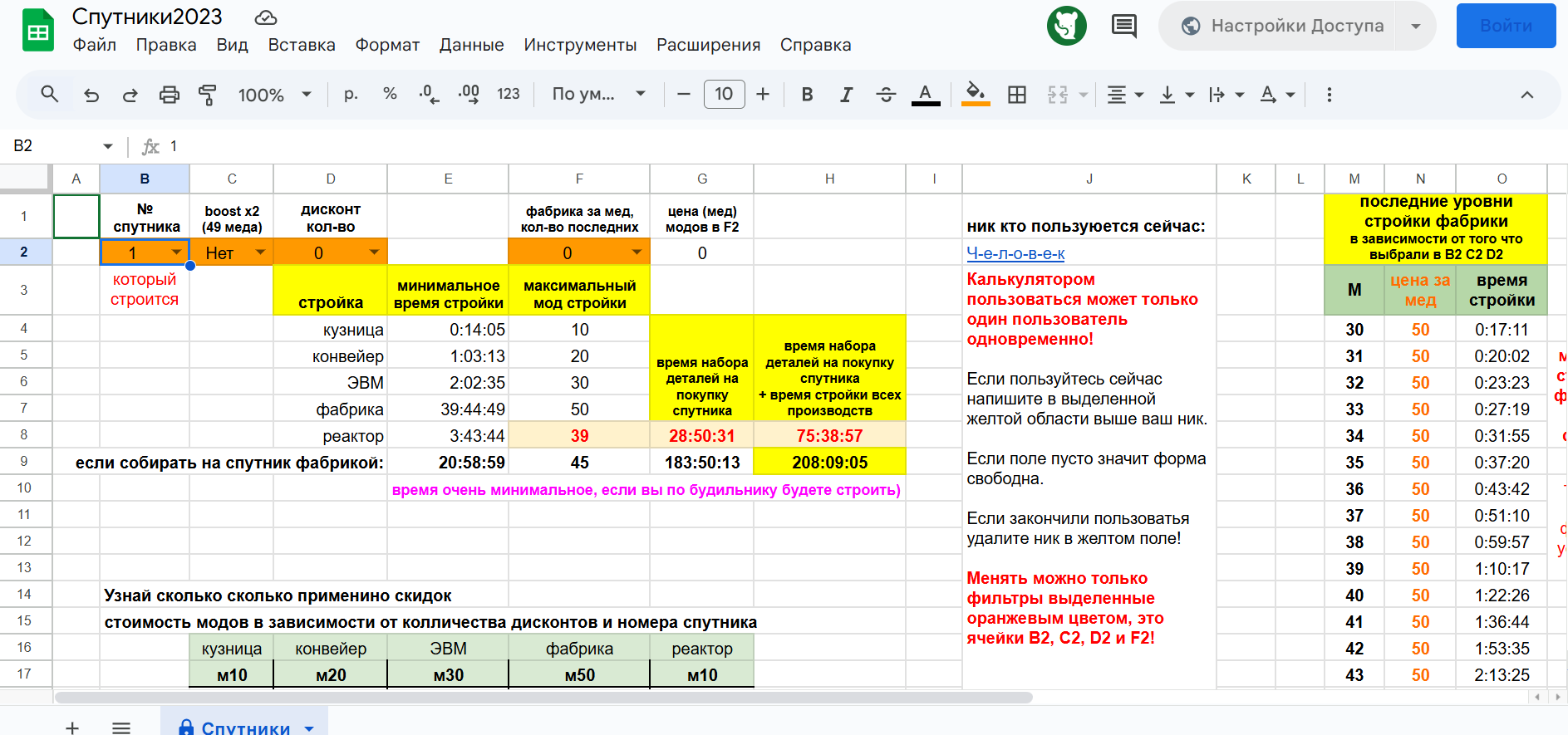This screenshot has width=1568, height=735.
Task: Open the comment history icon
Action: [1123, 26]
